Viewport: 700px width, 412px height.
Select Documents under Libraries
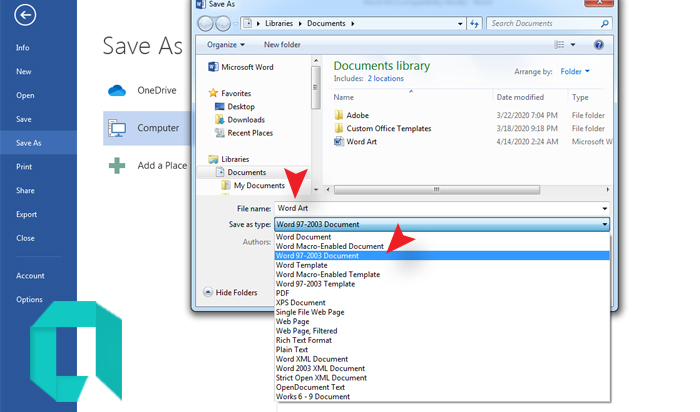click(x=246, y=172)
